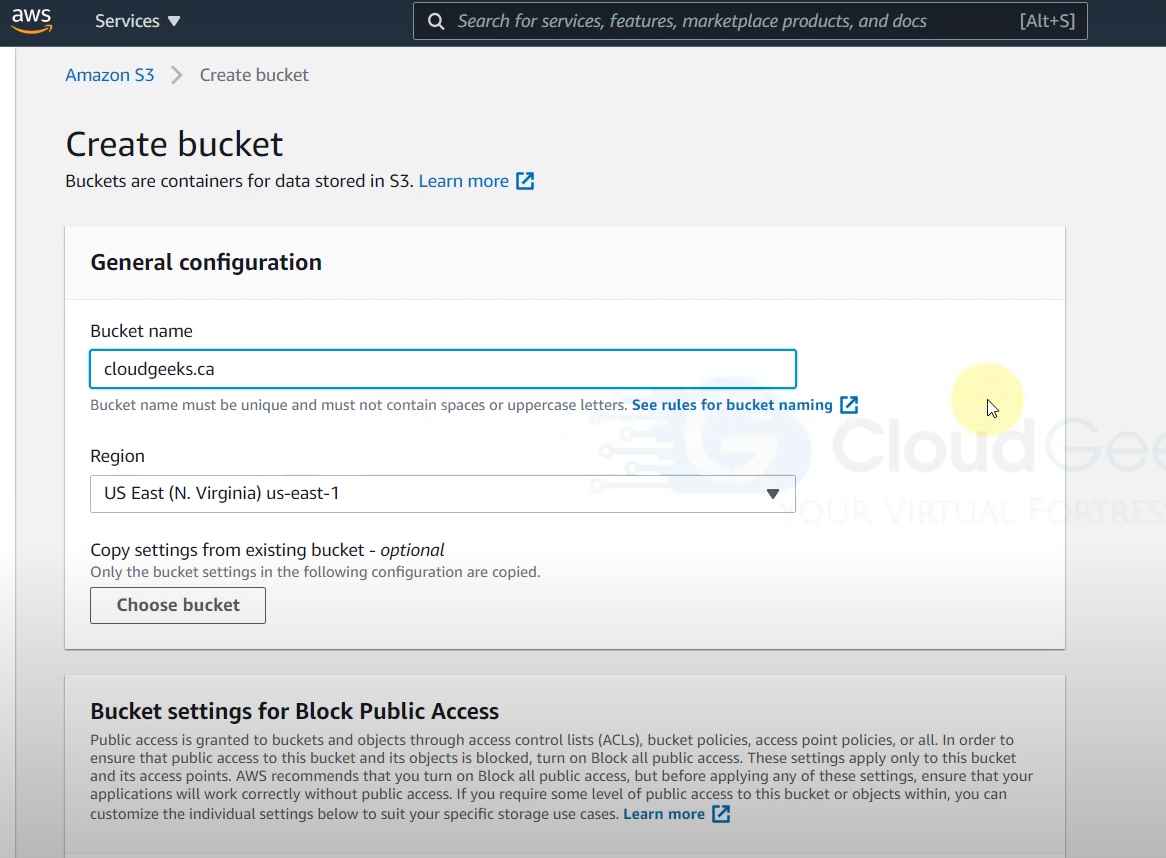1166x858 pixels.
Task: Click external-link icon in Block Public Access section
Action: coord(721,814)
